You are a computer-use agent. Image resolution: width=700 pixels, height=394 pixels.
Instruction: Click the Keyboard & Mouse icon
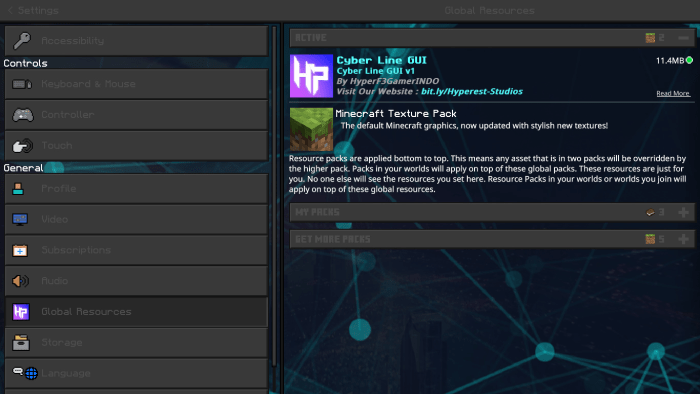[22, 84]
